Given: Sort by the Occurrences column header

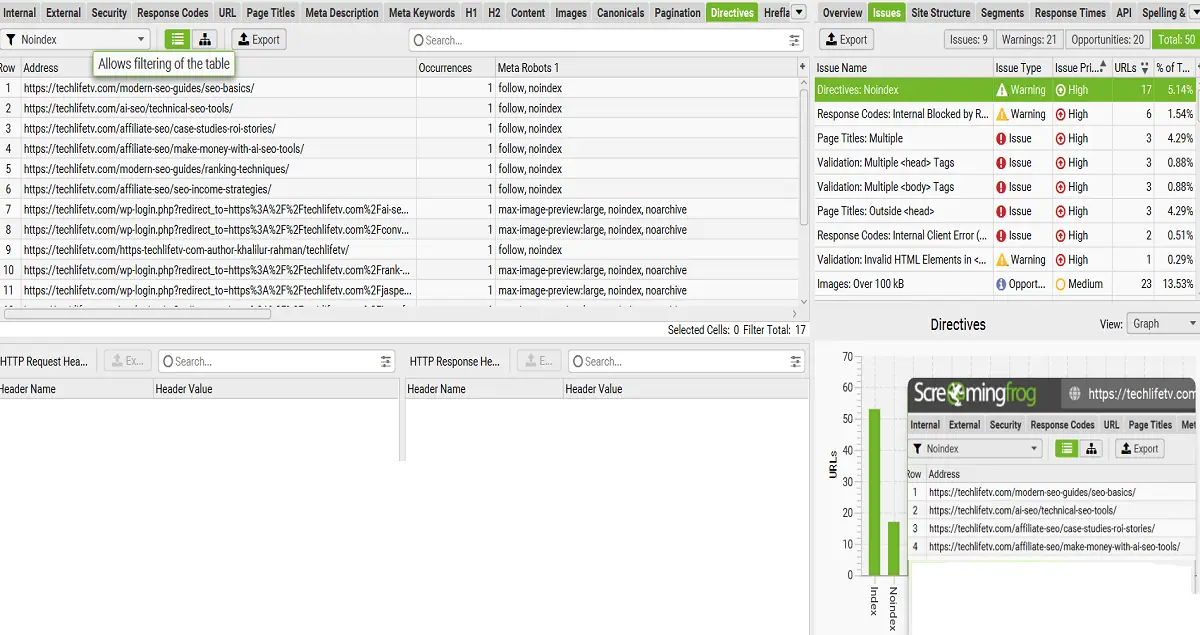Looking at the screenshot, I should (x=456, y=68).
